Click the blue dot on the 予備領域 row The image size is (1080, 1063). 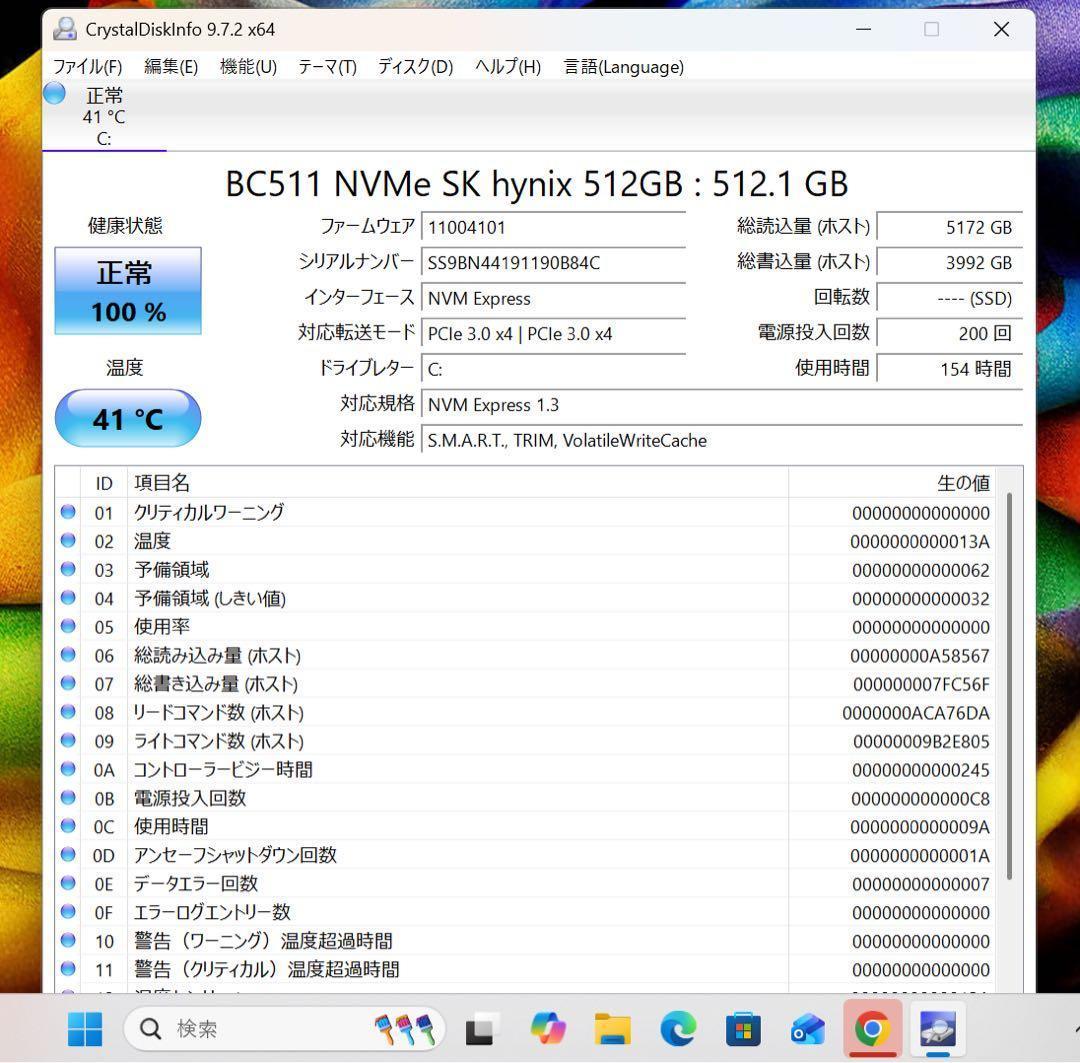[x=67, y=569]
